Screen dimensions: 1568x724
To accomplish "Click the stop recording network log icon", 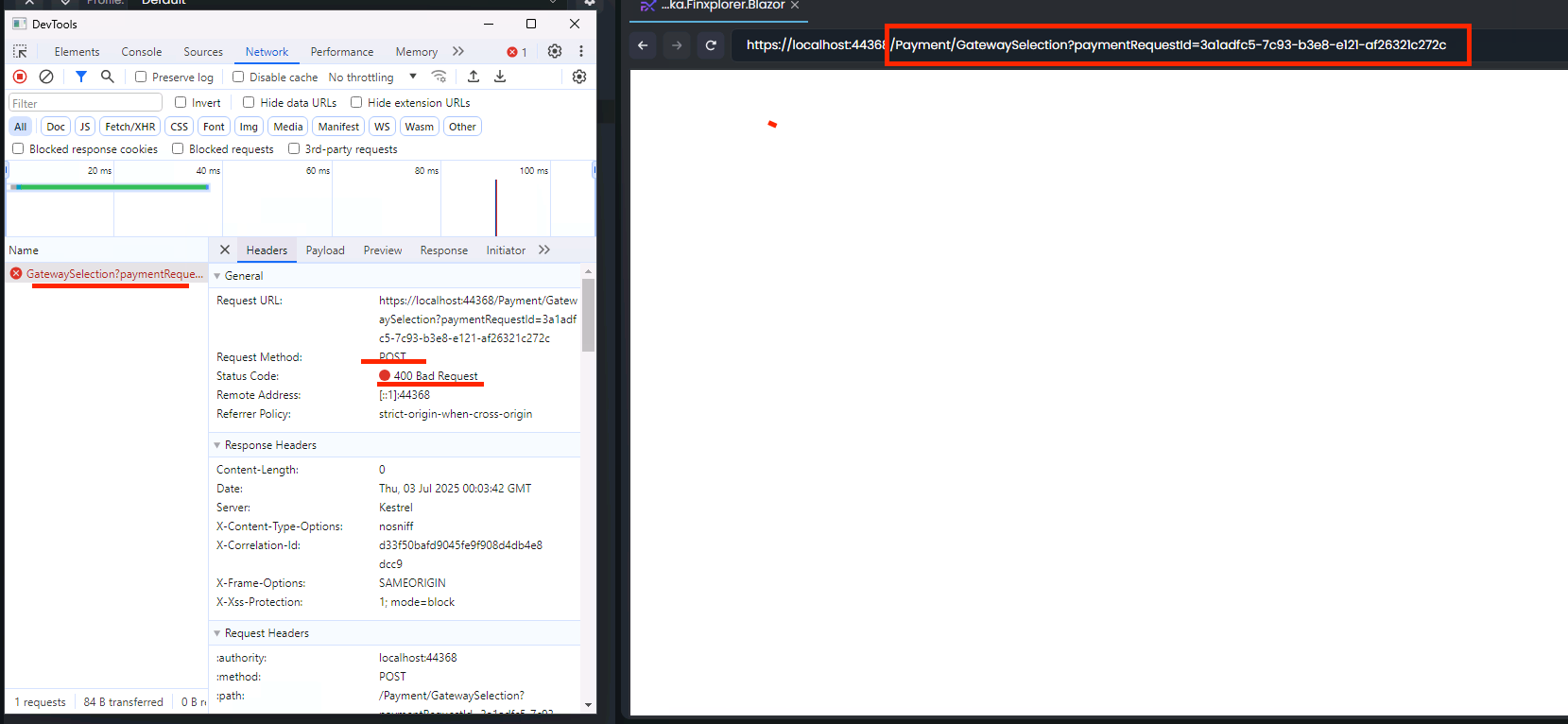I will click(x=20, y=77).
